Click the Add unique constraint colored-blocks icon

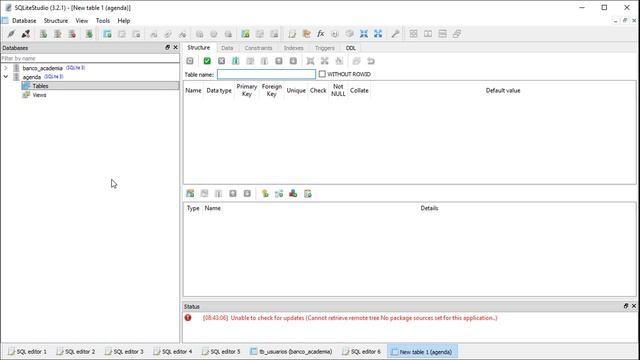click(x=293, y=193)
